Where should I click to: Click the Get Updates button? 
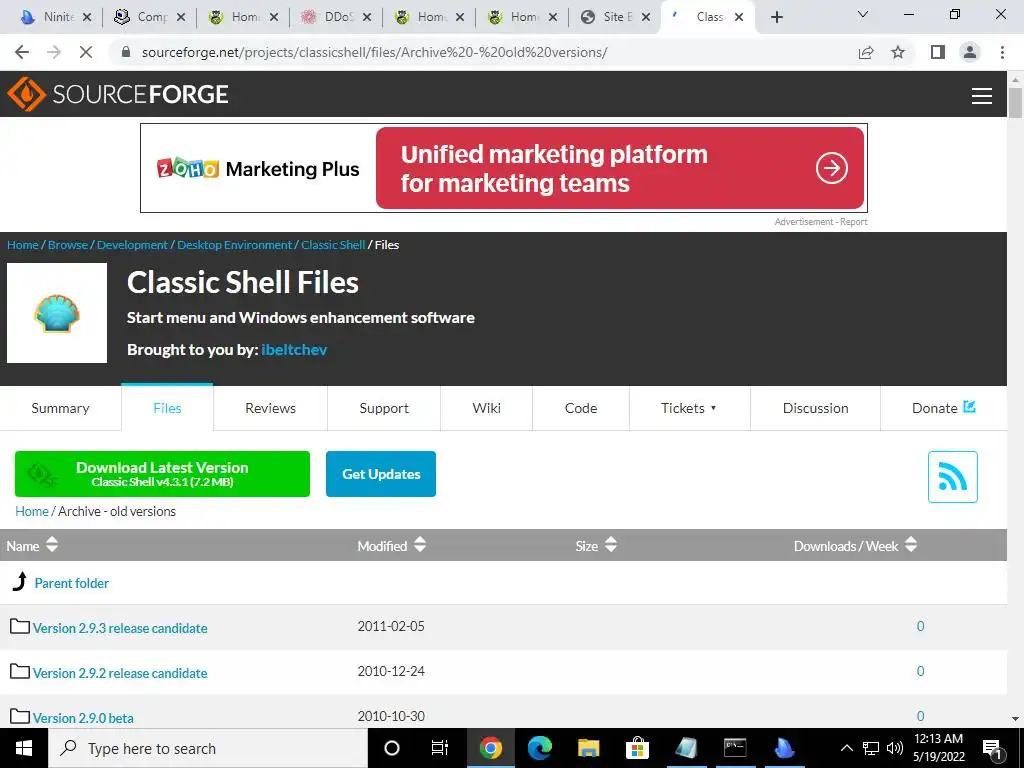(381, 474)
